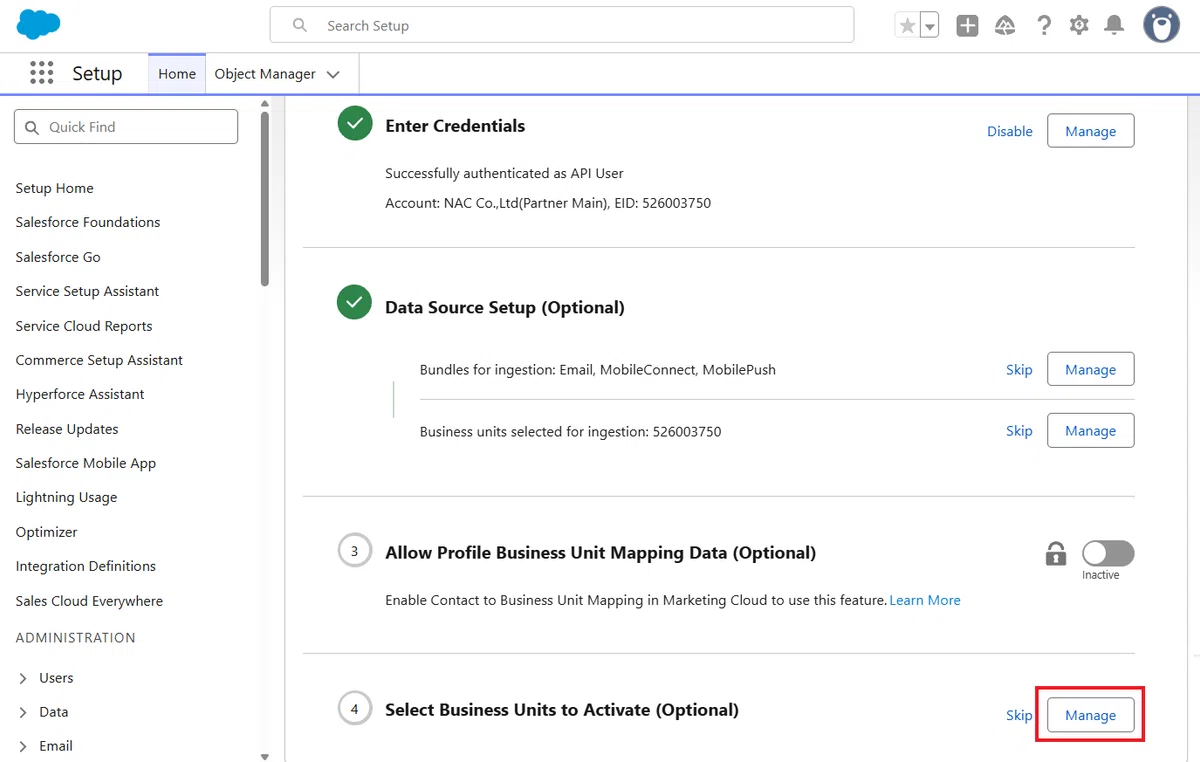Open Release Updates in sidebar
This screenshot has height=762, width=1200.
pos(67,429)
